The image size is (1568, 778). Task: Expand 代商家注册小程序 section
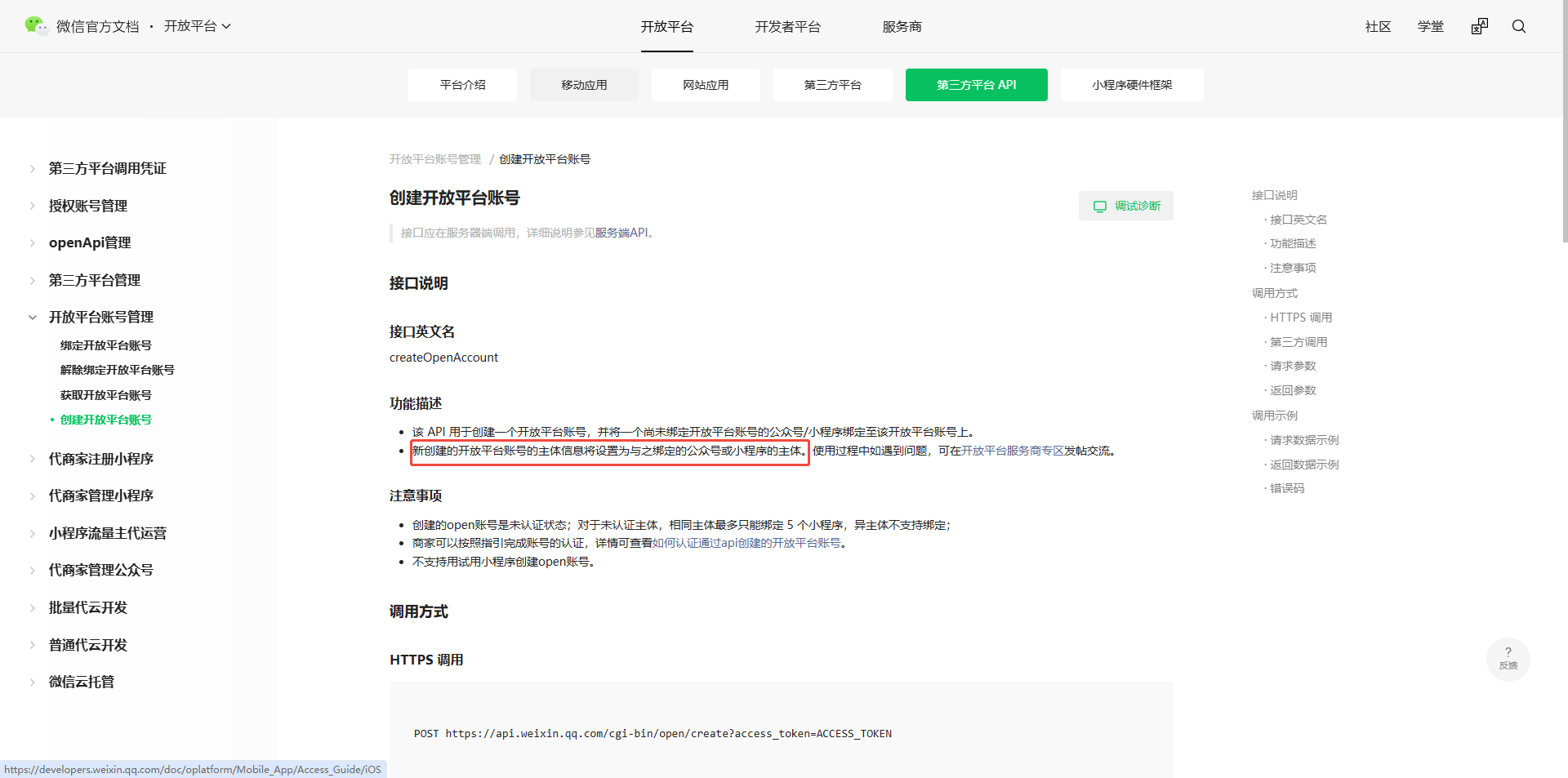100,459
